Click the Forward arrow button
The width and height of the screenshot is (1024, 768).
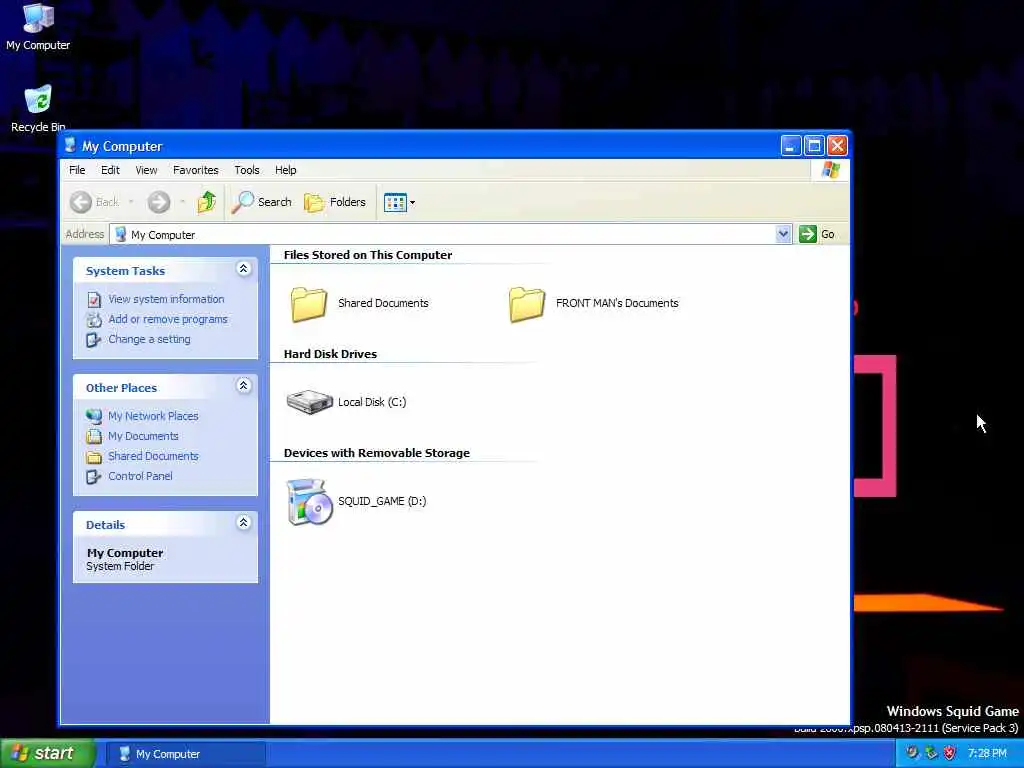pyautogui.click(x=159, y=202)
